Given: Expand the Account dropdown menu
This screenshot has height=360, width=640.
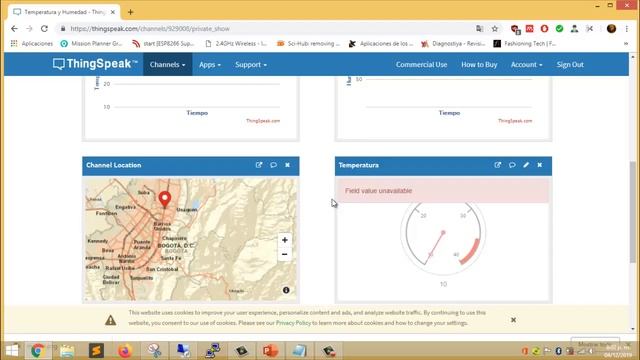Looking at the screenshot, I should (x=527, y=64).
